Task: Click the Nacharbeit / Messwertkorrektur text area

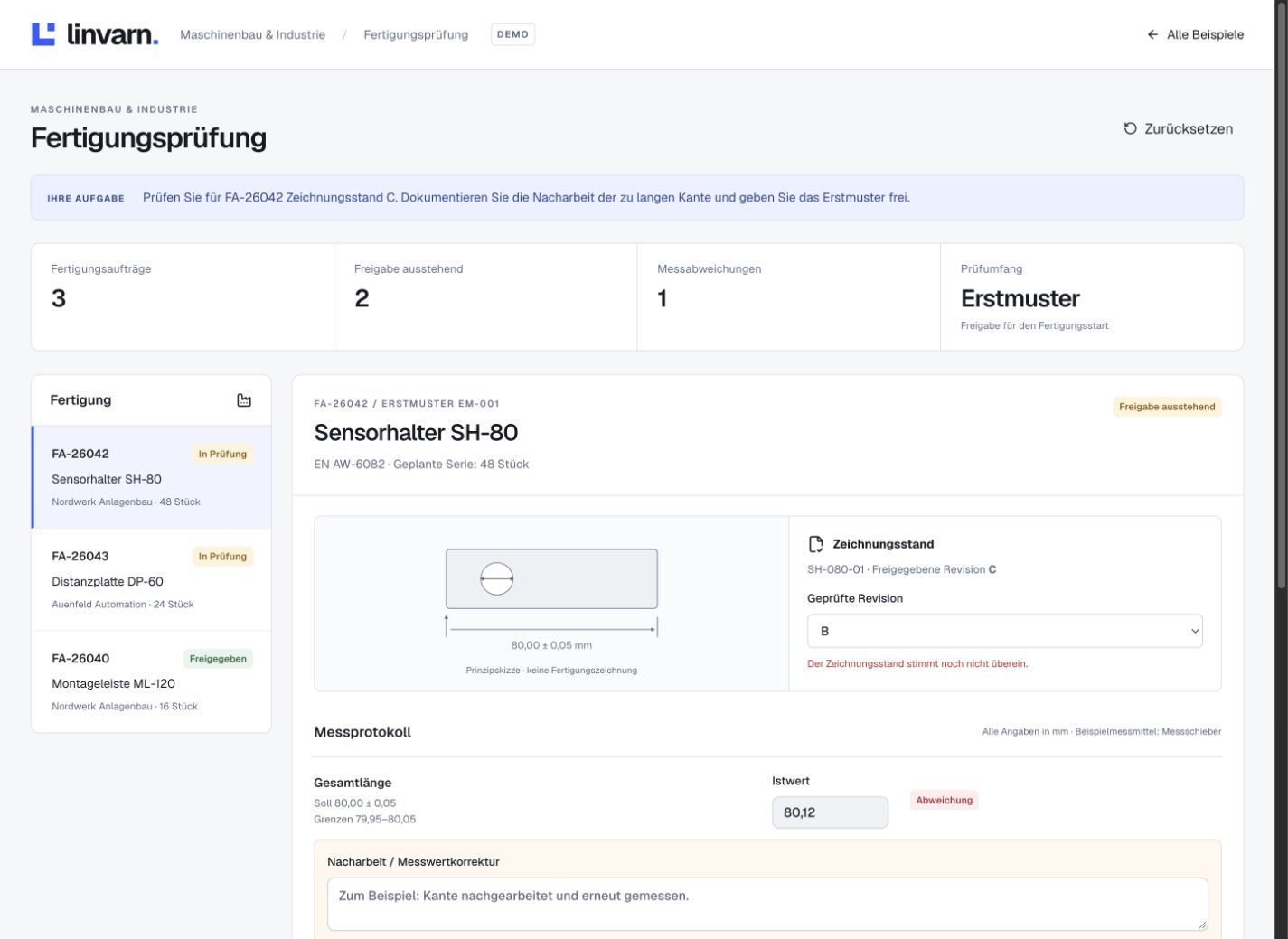Action: (767, 904)
